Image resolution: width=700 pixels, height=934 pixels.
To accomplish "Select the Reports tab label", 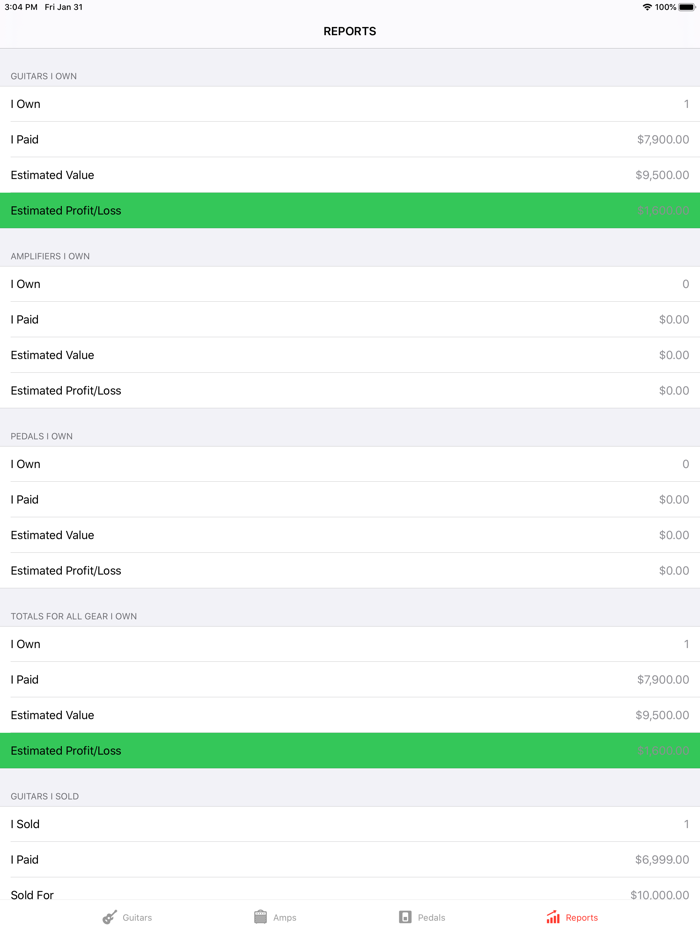I will (582, 918).
